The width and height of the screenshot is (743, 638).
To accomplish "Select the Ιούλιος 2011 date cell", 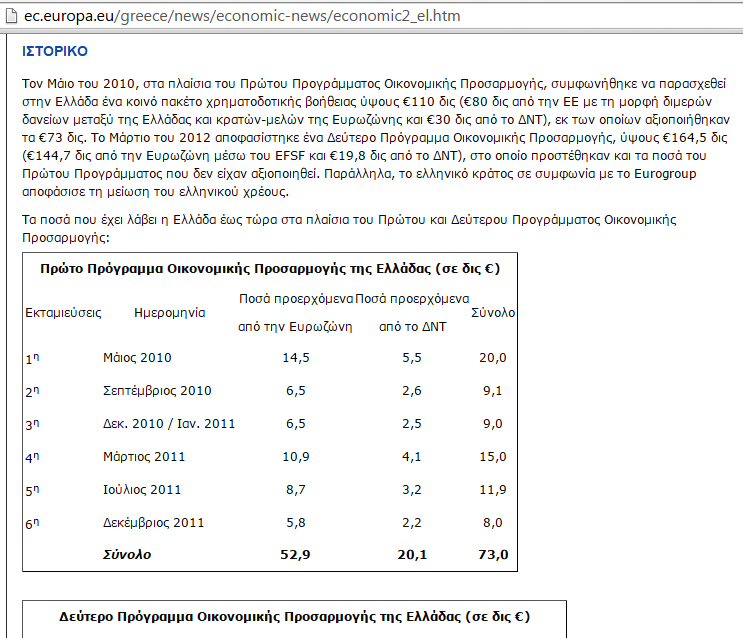I will [142, 490].
